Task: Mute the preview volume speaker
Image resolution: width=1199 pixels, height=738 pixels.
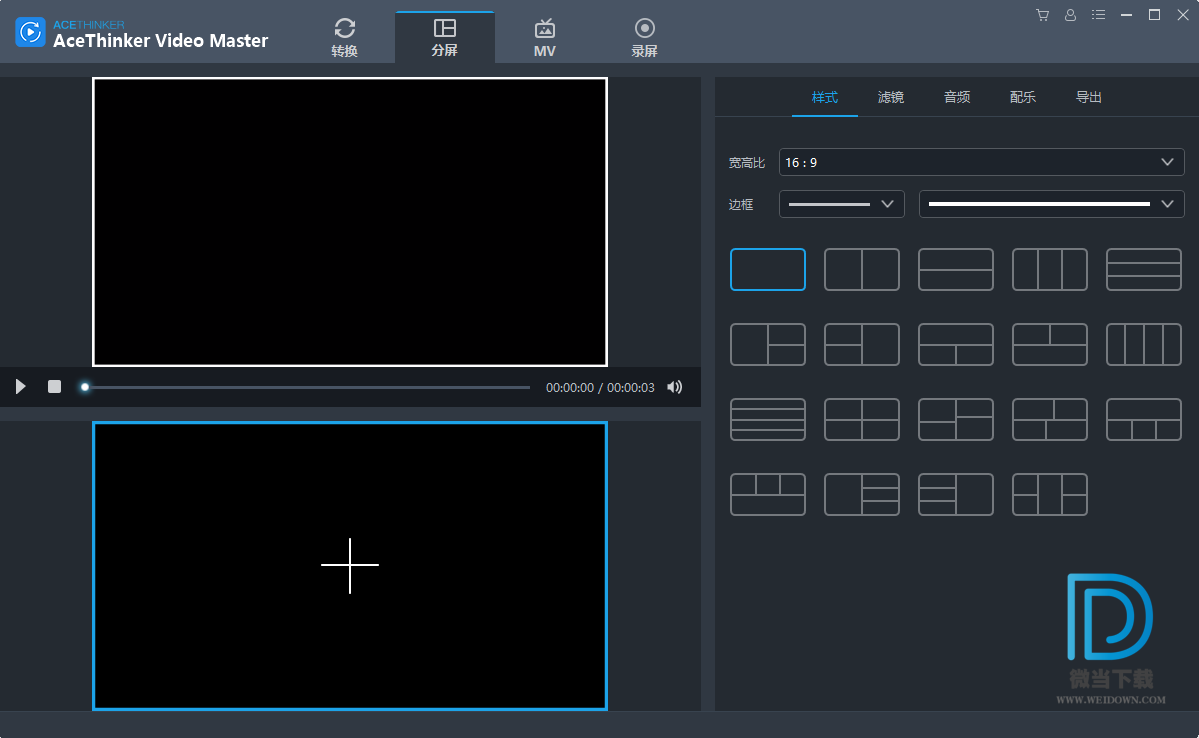Action: coord(674,387)
